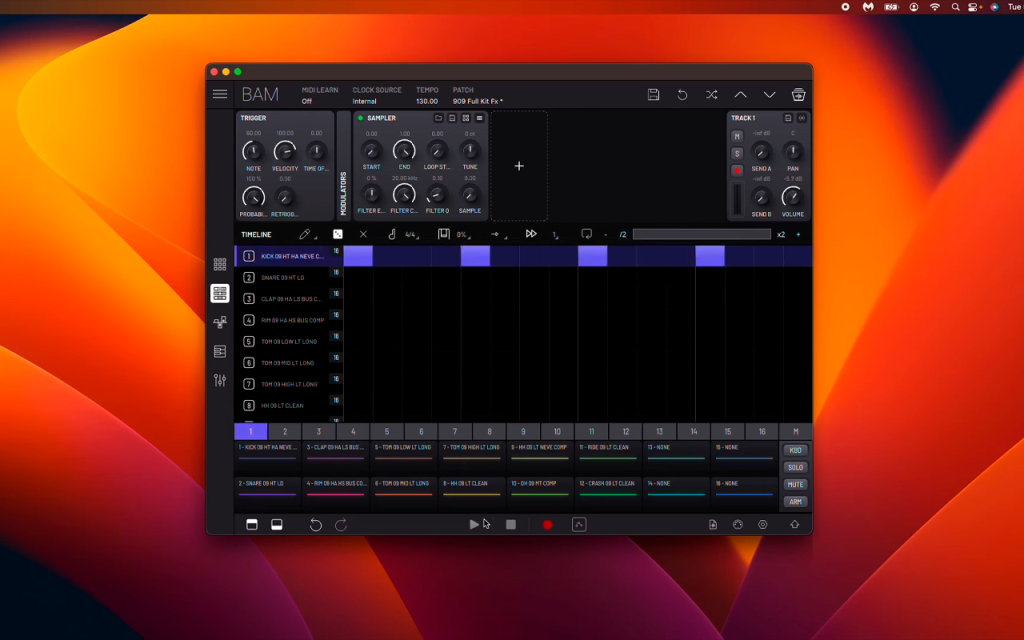Click the dice randomize icon in Timeline toolbar
Screen dimensions: 1024x640
[338, 234]
